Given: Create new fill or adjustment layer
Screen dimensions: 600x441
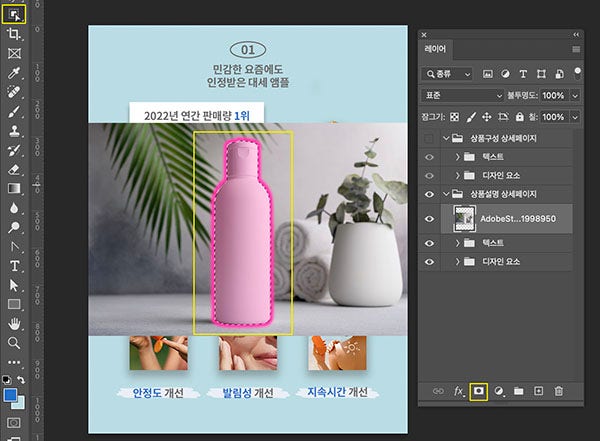Looking at the screenshot, I should click(499, 391).
